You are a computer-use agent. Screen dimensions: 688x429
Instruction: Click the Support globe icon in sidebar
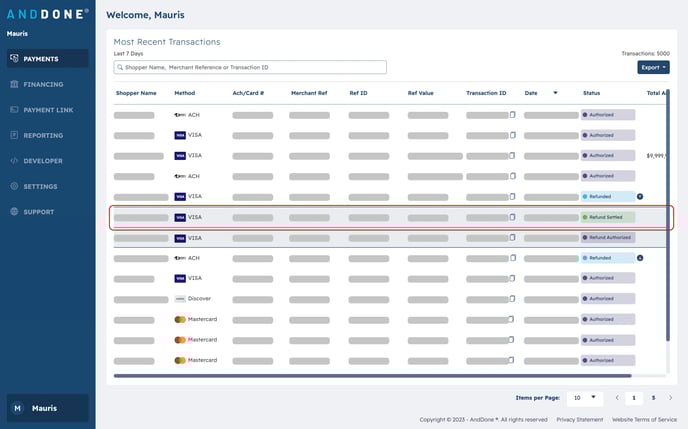pos(14,212)
